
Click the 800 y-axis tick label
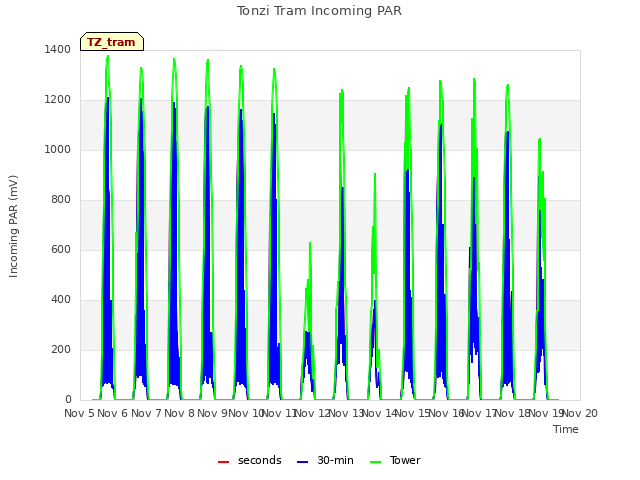pyautogui.click(x=61, y=200)
